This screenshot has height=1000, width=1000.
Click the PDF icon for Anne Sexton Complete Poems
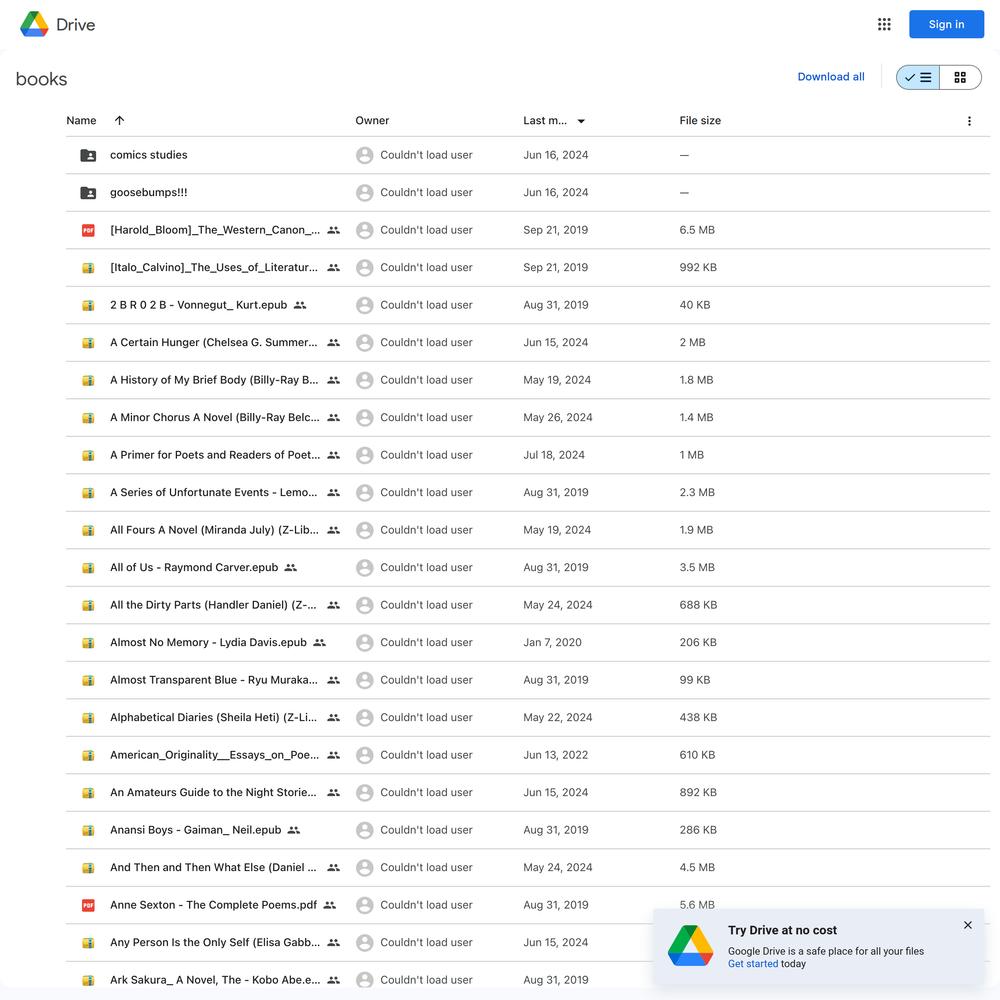click(88, 905)
